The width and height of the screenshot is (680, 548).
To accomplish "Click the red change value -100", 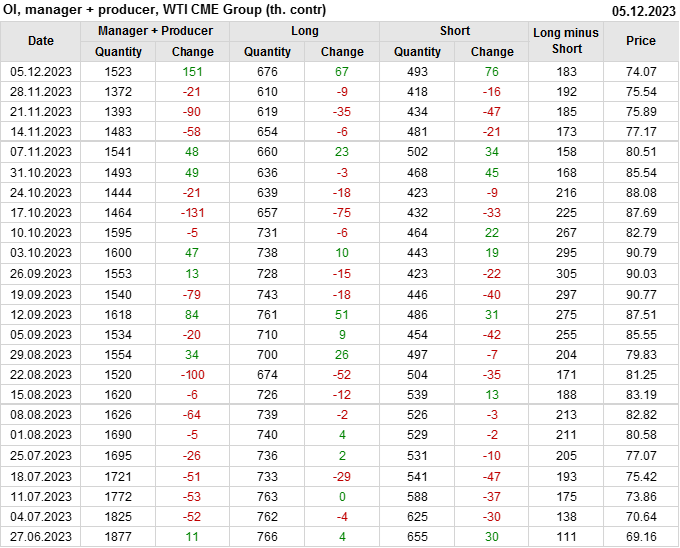I will 193,374.
